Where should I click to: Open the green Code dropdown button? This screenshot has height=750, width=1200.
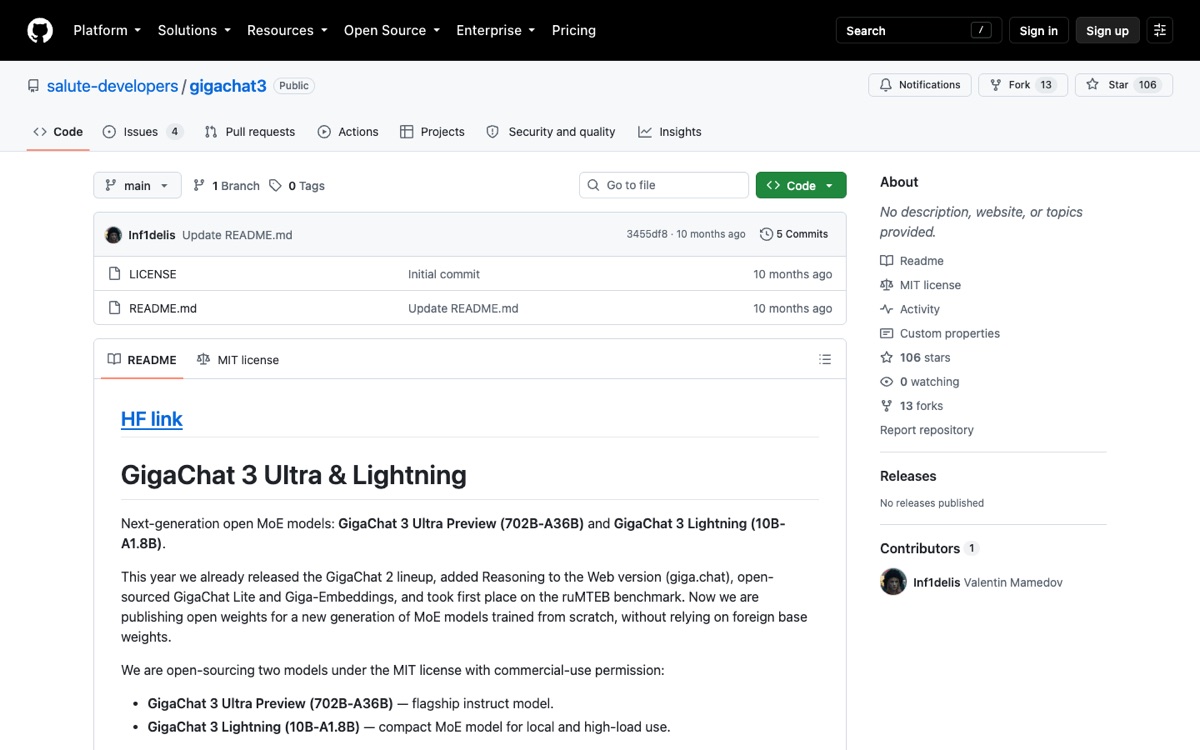tap(801, 185)
